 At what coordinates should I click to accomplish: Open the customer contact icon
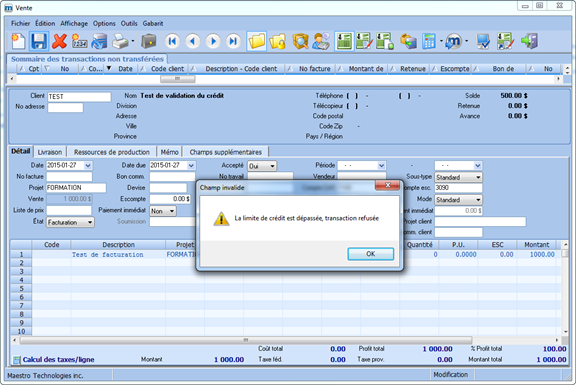click(x=321, y=41)
